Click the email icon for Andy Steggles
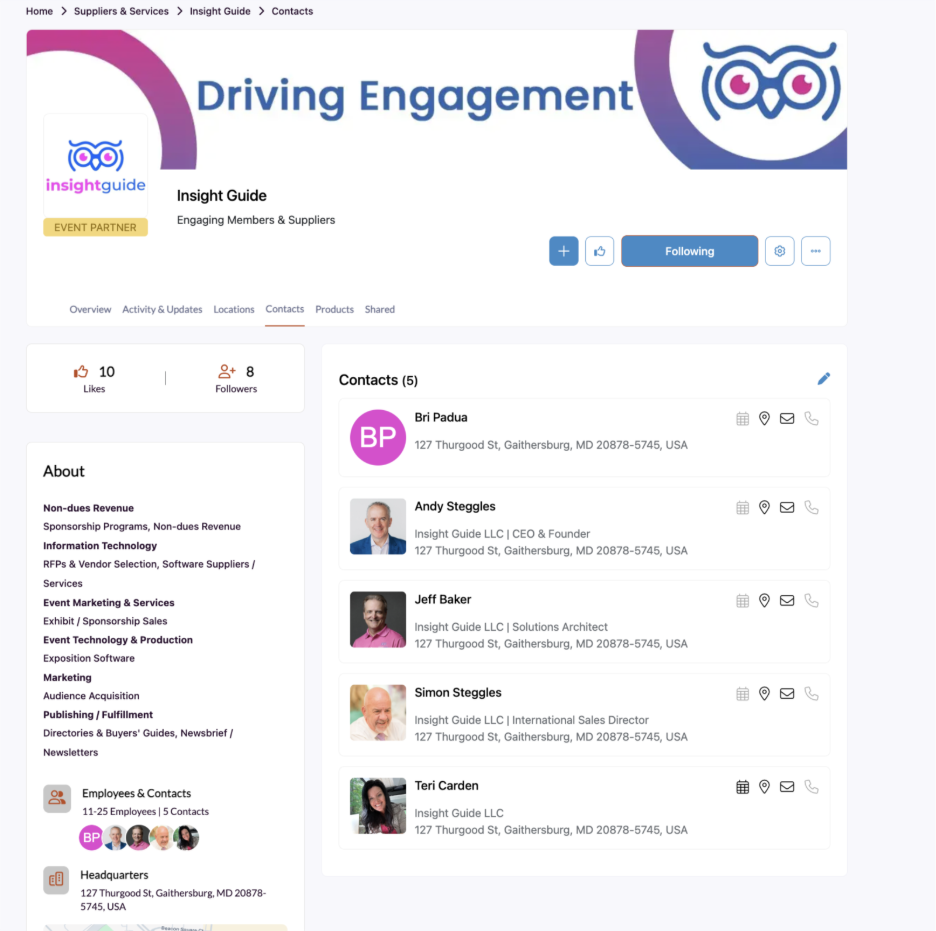 (787, 508)
